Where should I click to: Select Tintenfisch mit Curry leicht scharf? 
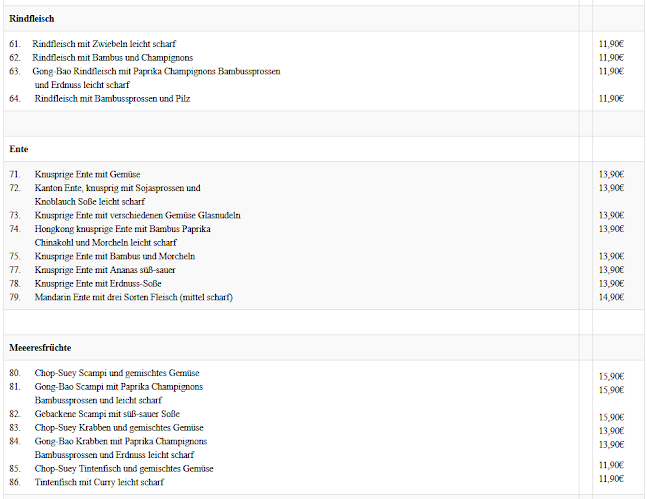tap(99, 482)
